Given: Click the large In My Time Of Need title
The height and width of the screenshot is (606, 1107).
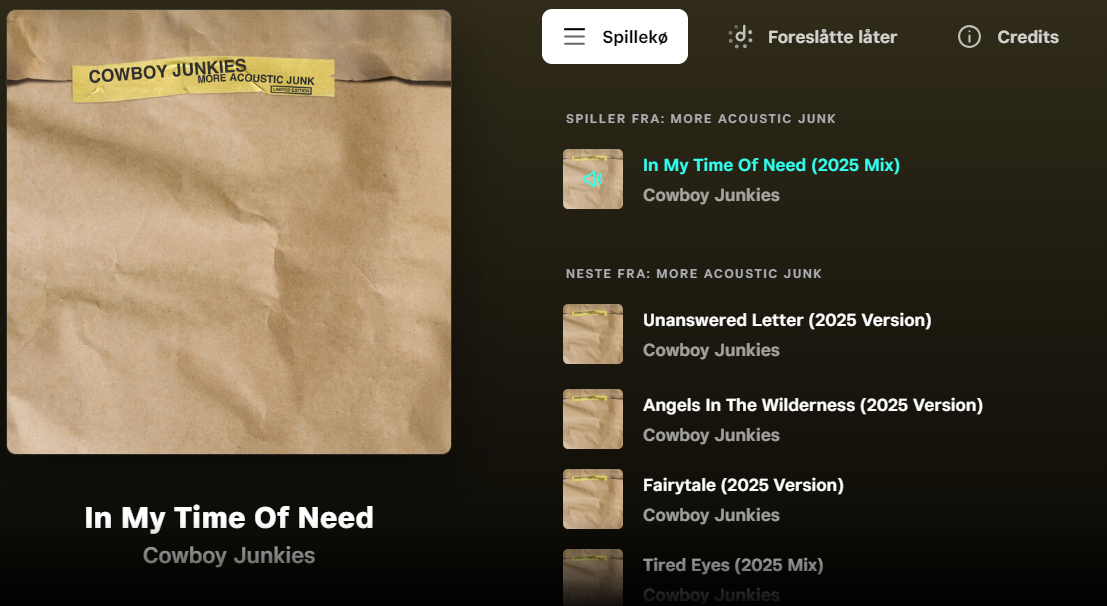Looking at the screenshot, I should 229,518.
